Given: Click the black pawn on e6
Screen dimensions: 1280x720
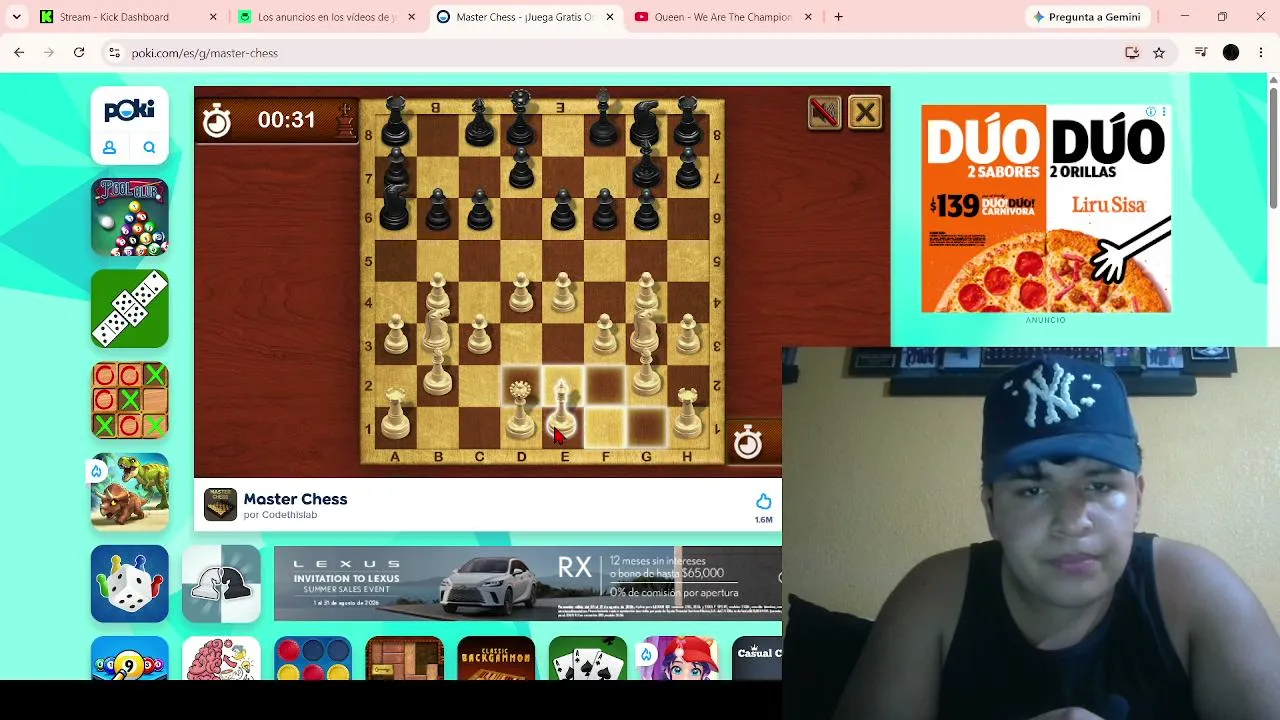Looking at the screenshot, I should [563, 208].
